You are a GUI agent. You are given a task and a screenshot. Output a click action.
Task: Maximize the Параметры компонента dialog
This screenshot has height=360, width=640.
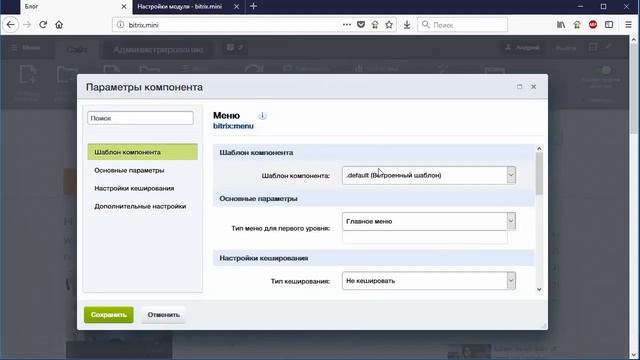(520, 87)
